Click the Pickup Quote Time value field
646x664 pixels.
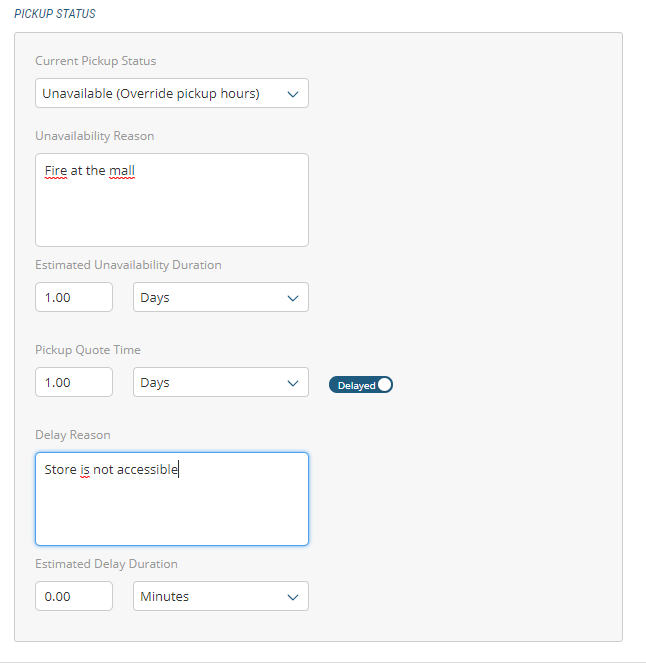(x=74, y=382)
